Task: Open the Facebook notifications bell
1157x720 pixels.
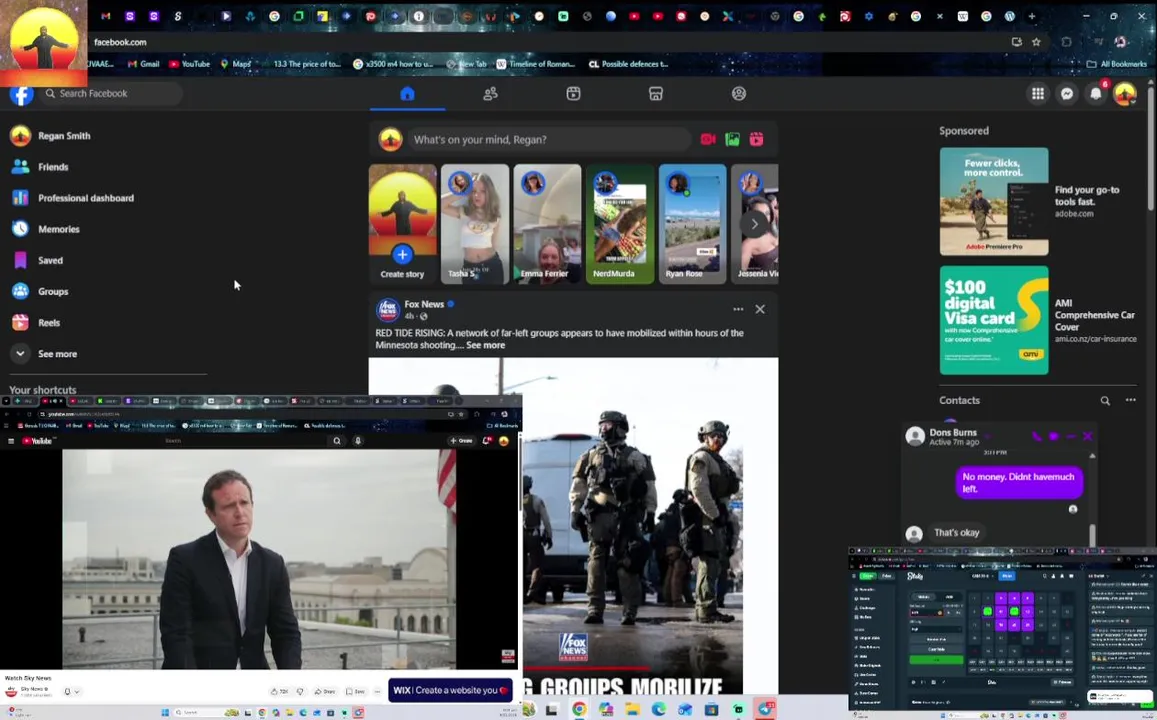Action: click(x=1096, y=94)
